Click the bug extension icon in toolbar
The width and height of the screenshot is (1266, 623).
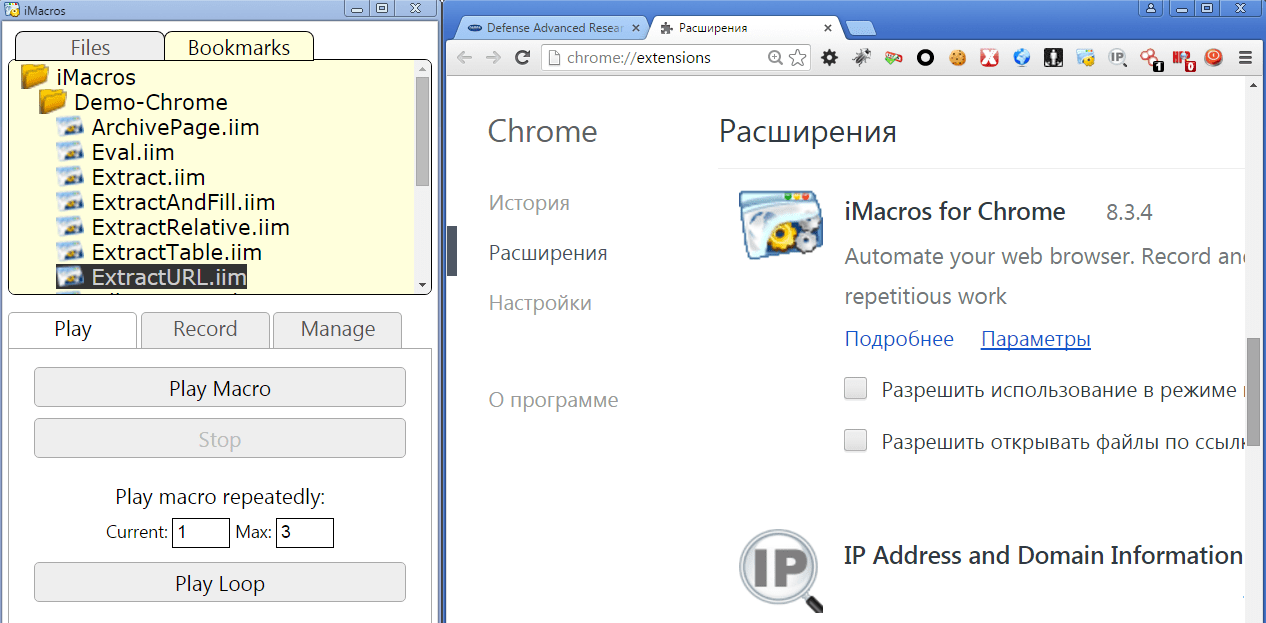[861, 58]
